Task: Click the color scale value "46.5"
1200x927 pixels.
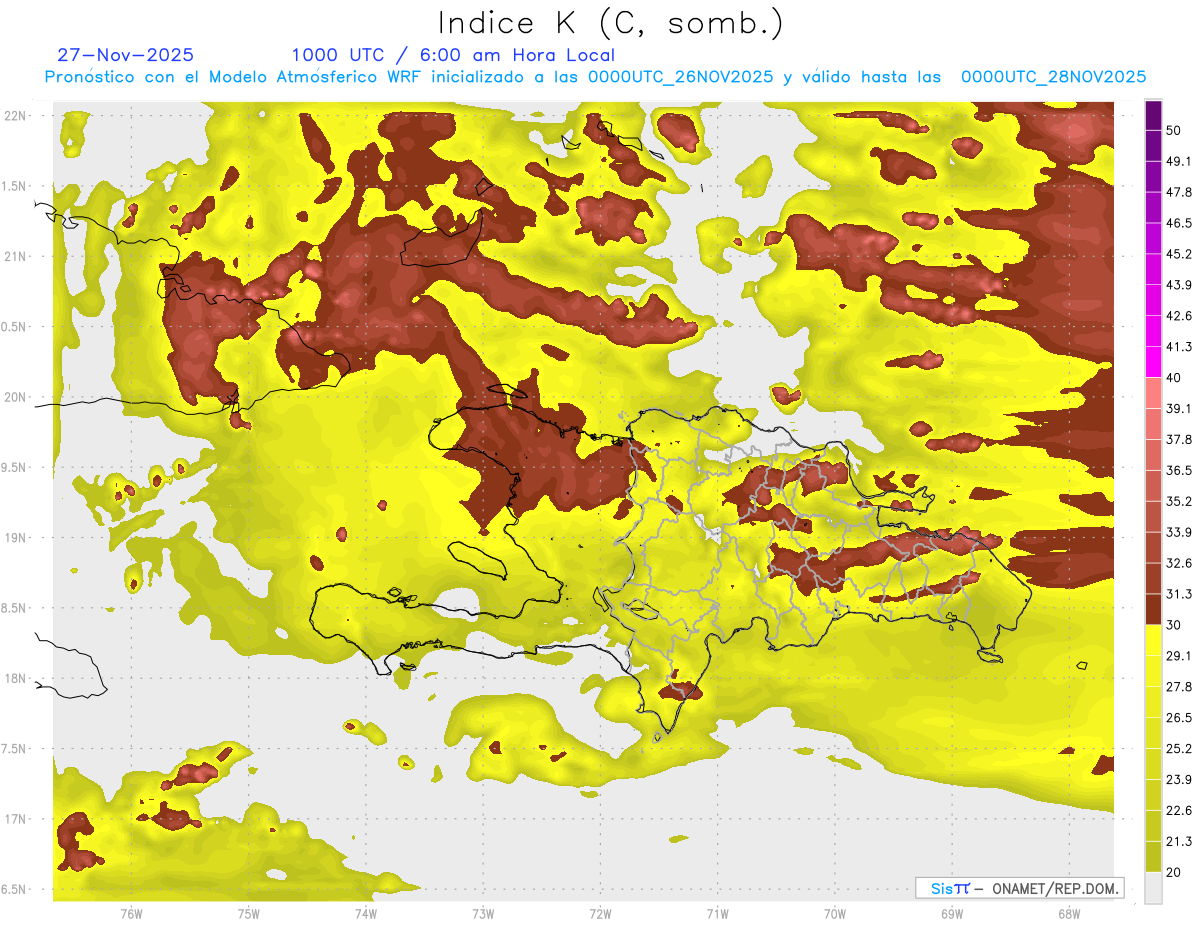Action: [x=1179, y=223]
